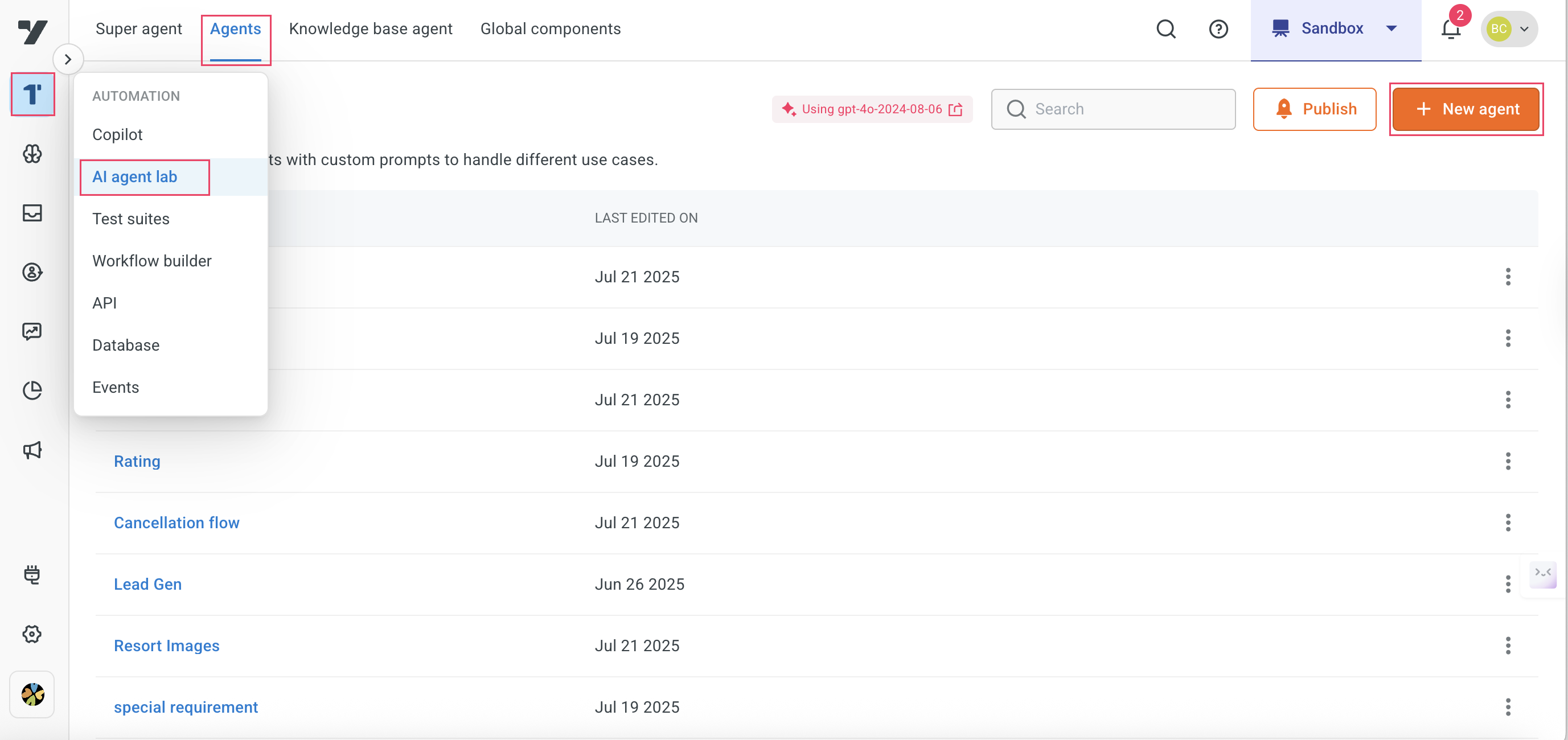The width and height of the screenshot is (1568, 740).
Task: Open kebab menu for Cancellation flow row
Action: pyautogui.click(x=1508, y=522)
